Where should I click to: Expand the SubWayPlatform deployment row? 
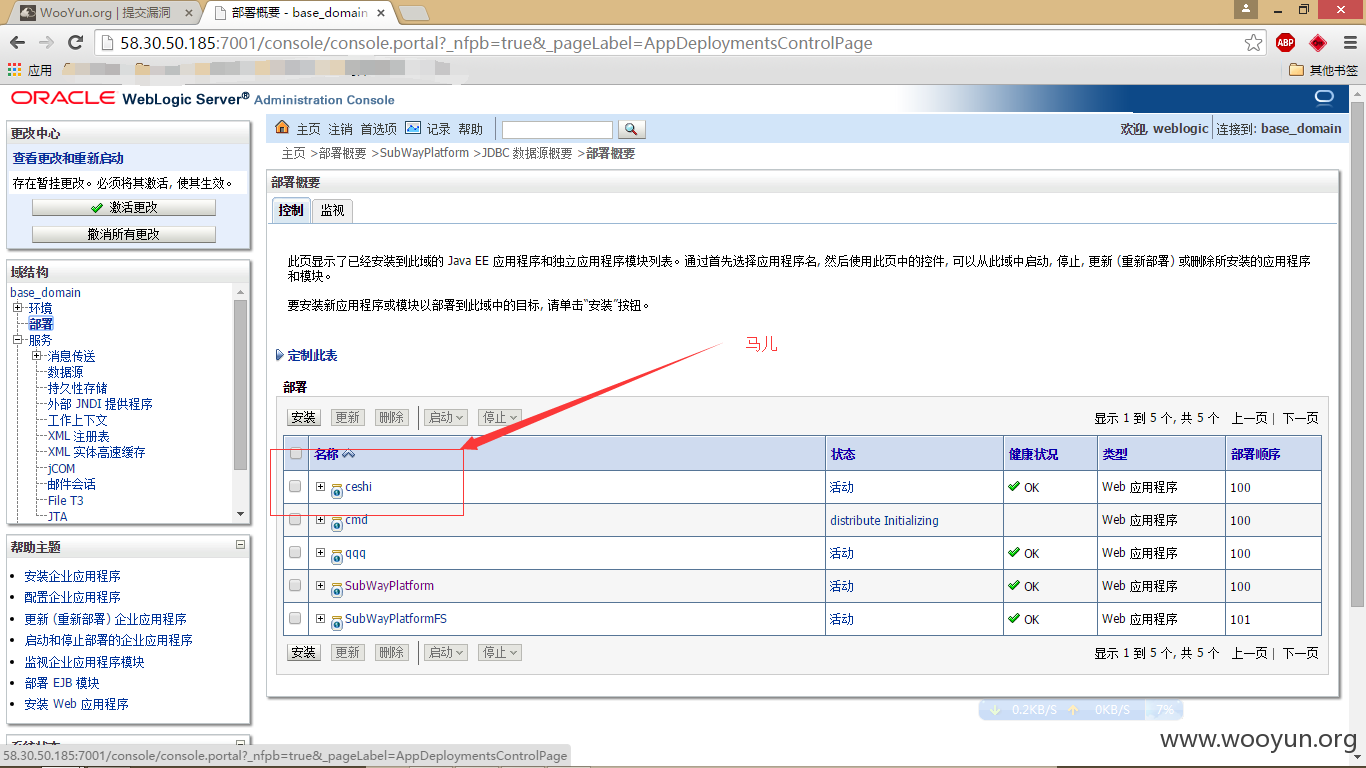tap(320, 585)
